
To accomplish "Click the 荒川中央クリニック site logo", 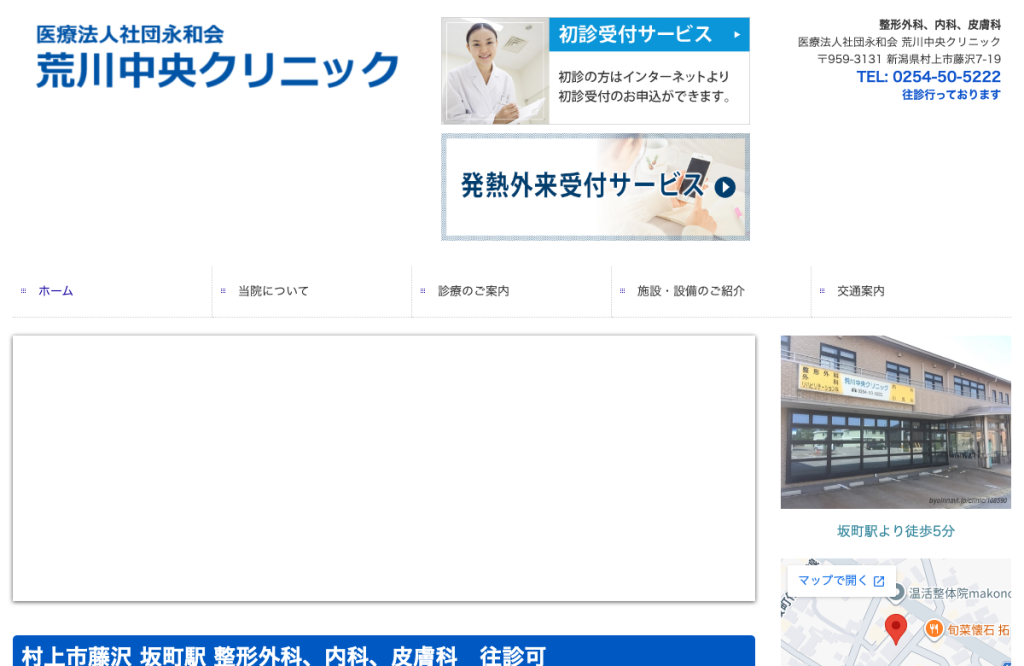I will point(217,57).
